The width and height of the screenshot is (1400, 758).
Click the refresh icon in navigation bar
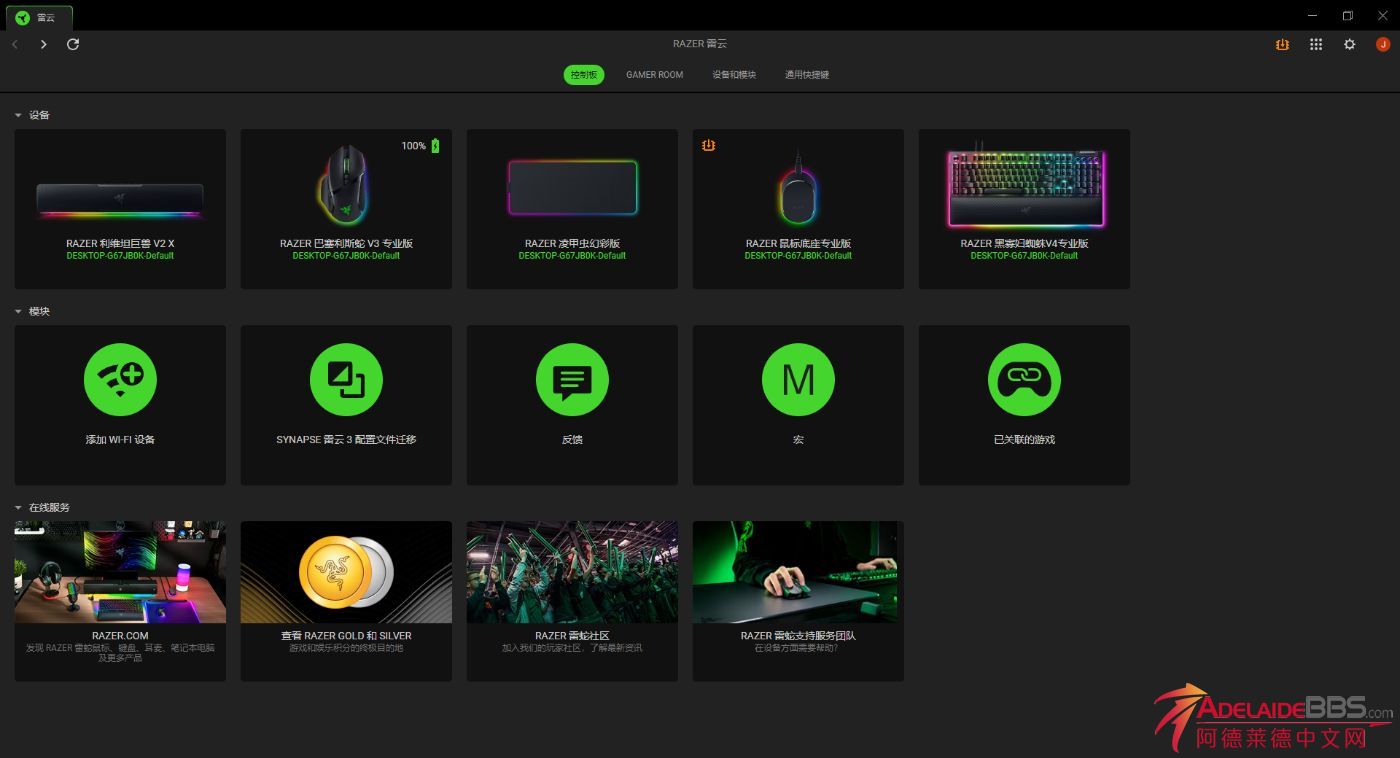click(73, 44)
